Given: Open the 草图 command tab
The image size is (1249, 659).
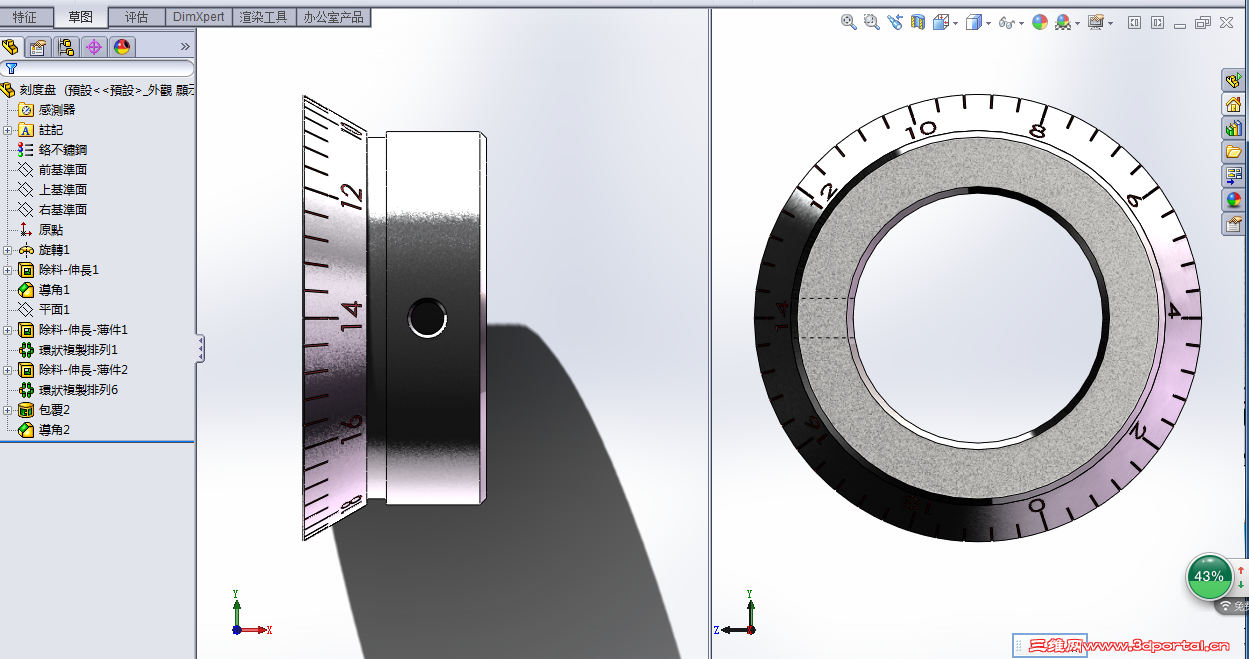Looking at the screenshot, I should (80, 17).
